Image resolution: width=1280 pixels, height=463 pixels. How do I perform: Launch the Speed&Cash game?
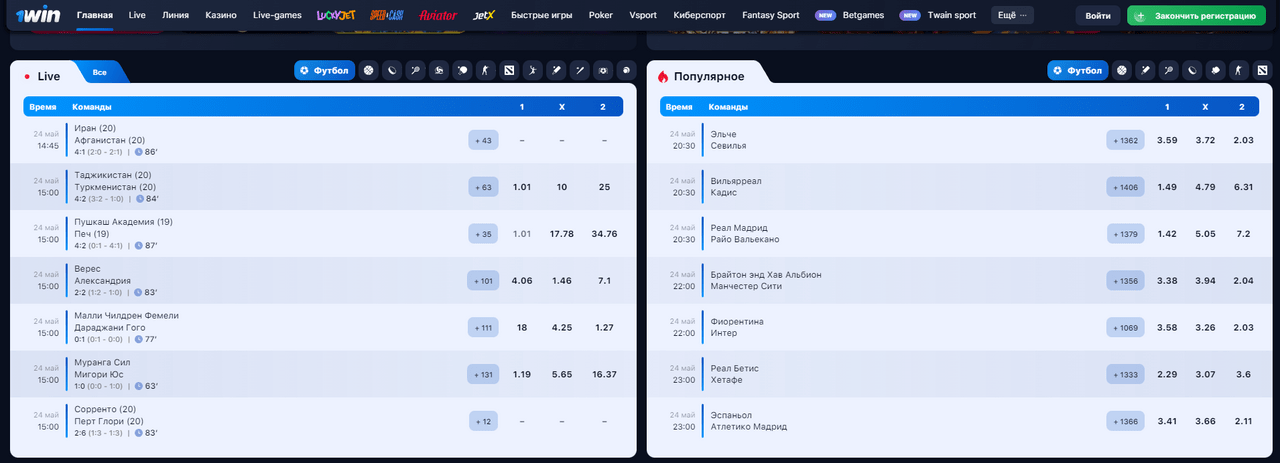coord(386,16)
